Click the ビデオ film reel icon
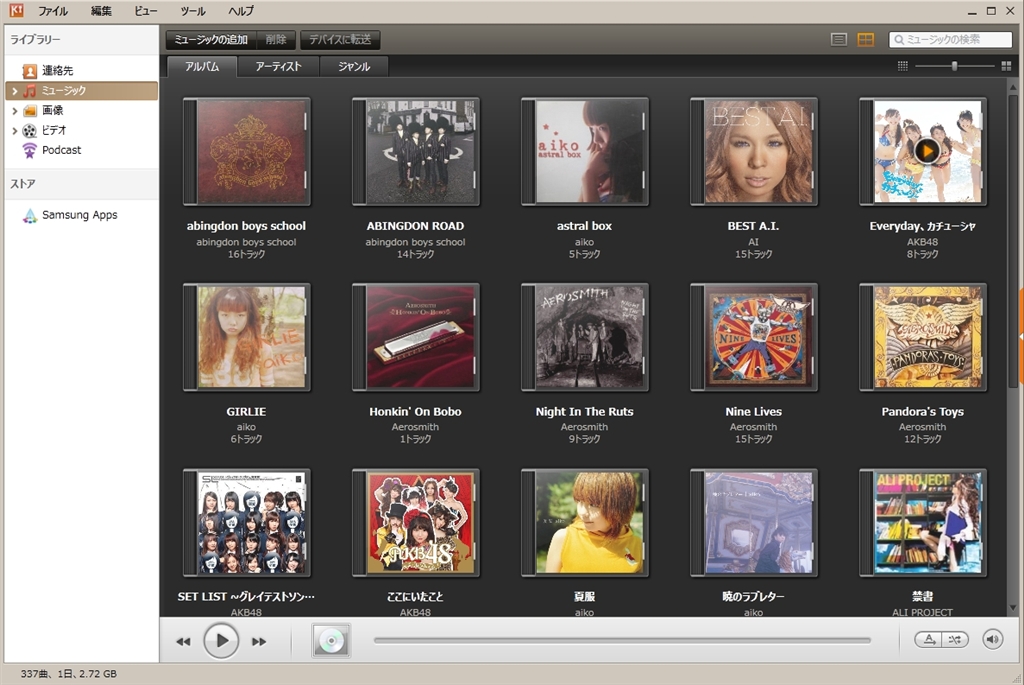The width and height of the screenshot is (1024, 685). [x=29, y=131]
